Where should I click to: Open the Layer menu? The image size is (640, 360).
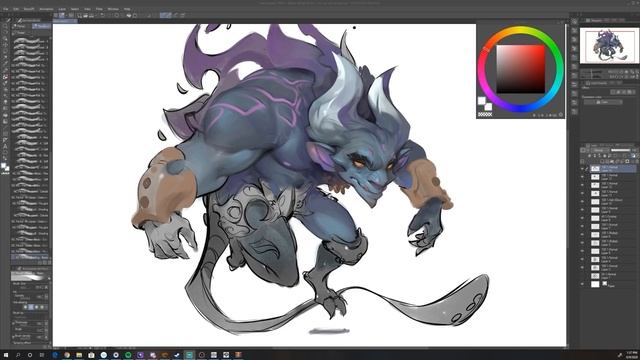point(62,9)
